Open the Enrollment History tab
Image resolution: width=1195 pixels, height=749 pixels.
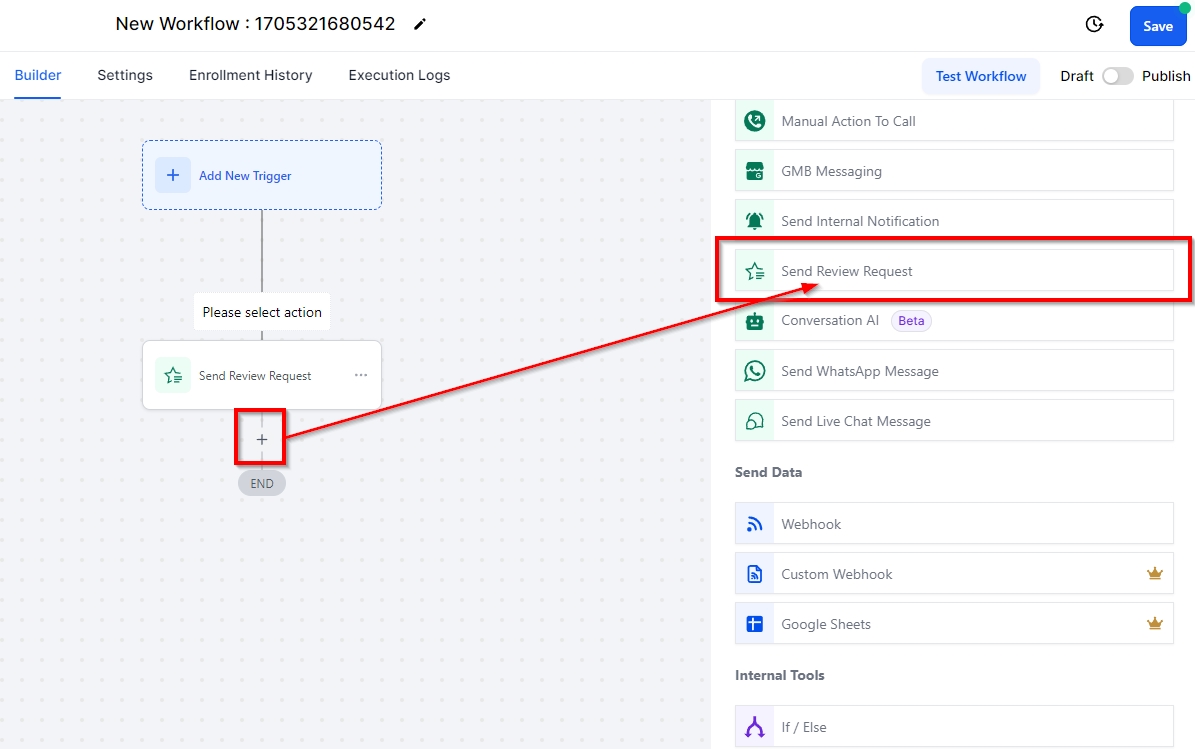pos(250,75)
